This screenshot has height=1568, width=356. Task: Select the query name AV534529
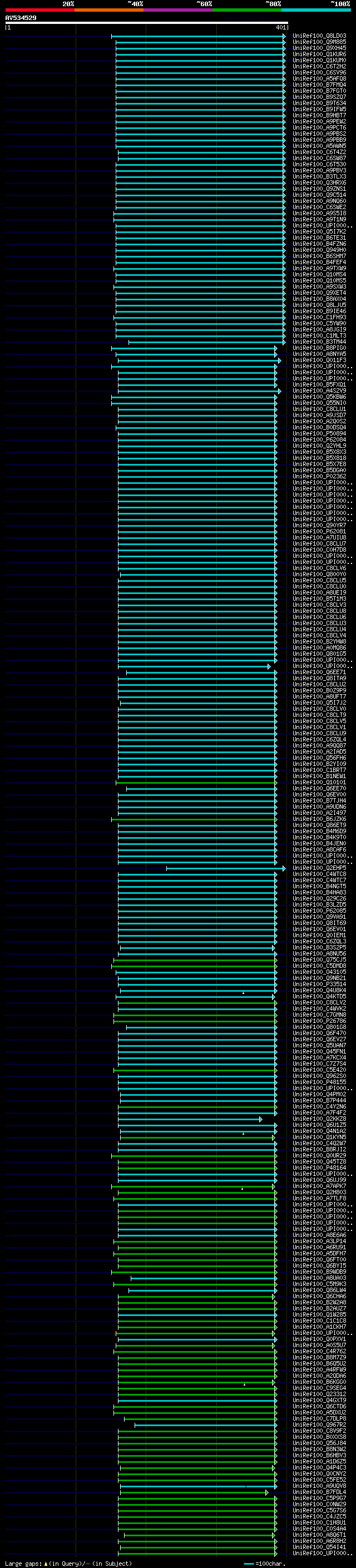click(21, 18)
